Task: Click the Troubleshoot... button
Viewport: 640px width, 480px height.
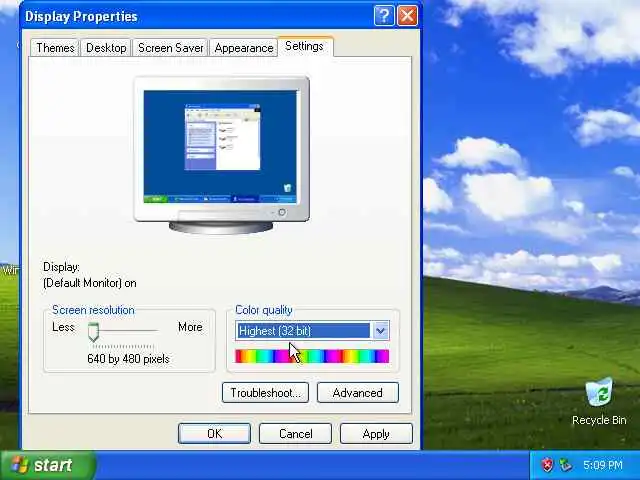Action: (265, 393)
